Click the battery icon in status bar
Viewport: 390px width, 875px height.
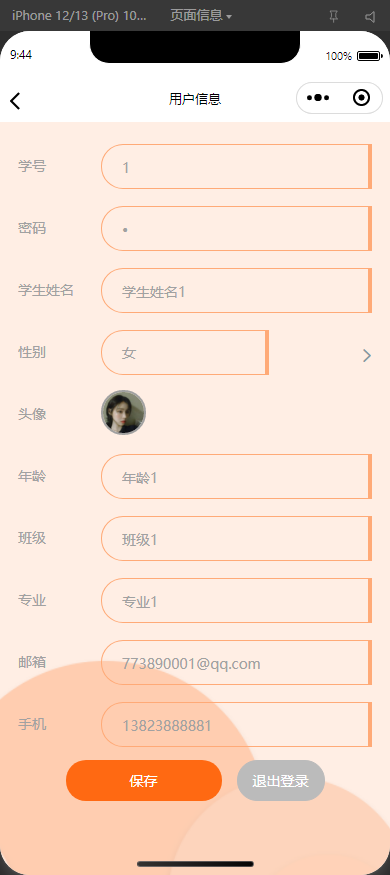point(369,56)
